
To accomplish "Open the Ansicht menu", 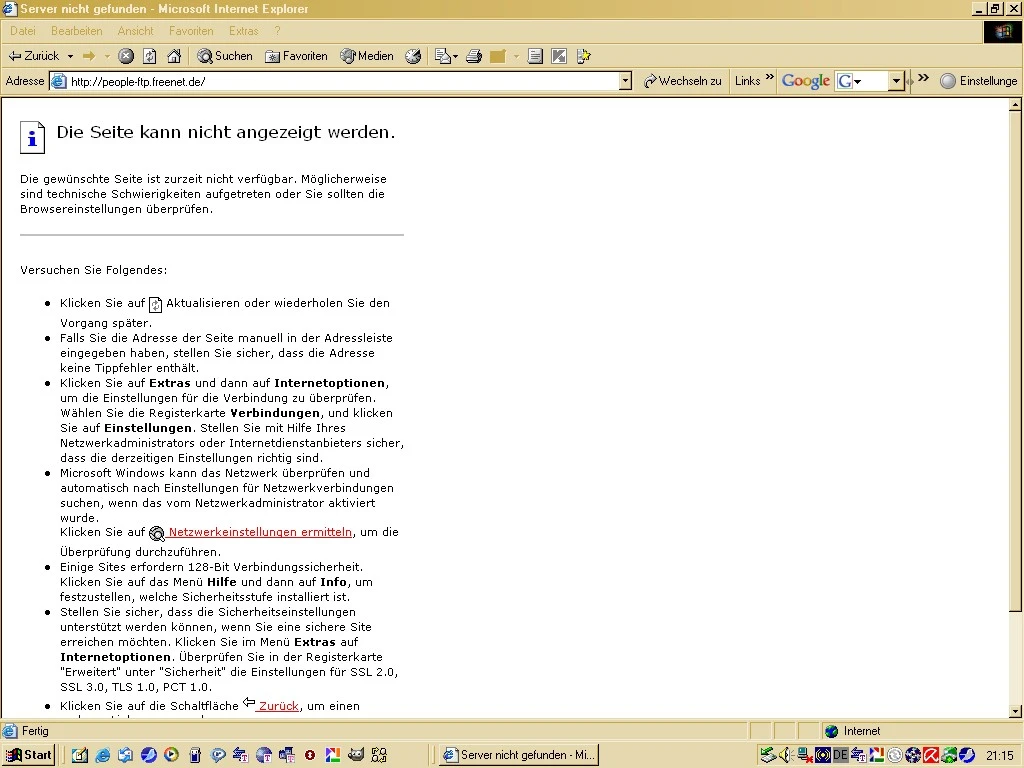I will click(x=135, y=31).
